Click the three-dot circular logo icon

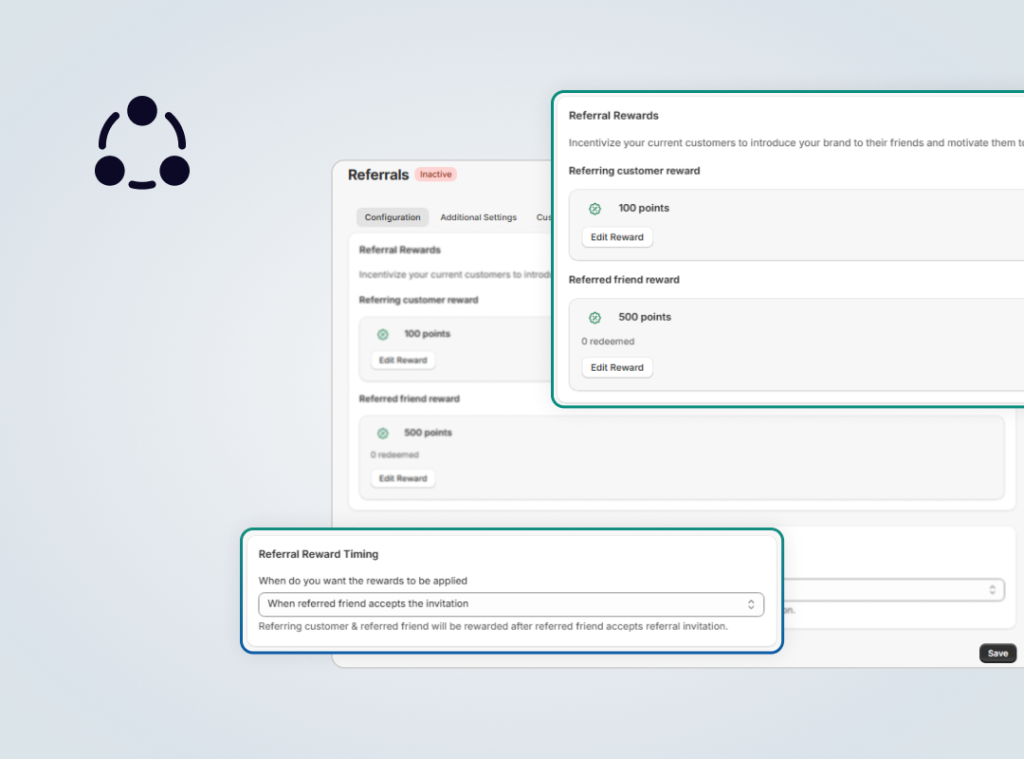142,143
